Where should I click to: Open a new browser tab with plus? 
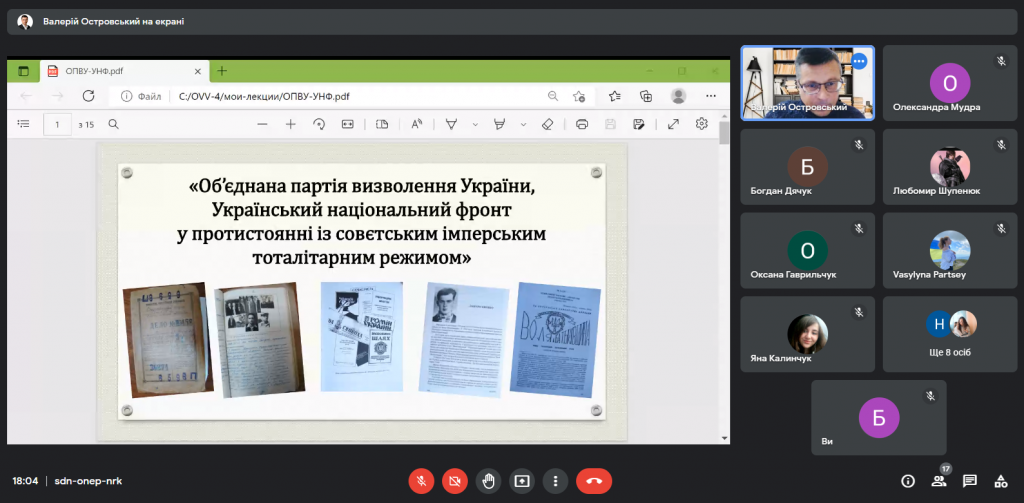click(x=222, y=71)
